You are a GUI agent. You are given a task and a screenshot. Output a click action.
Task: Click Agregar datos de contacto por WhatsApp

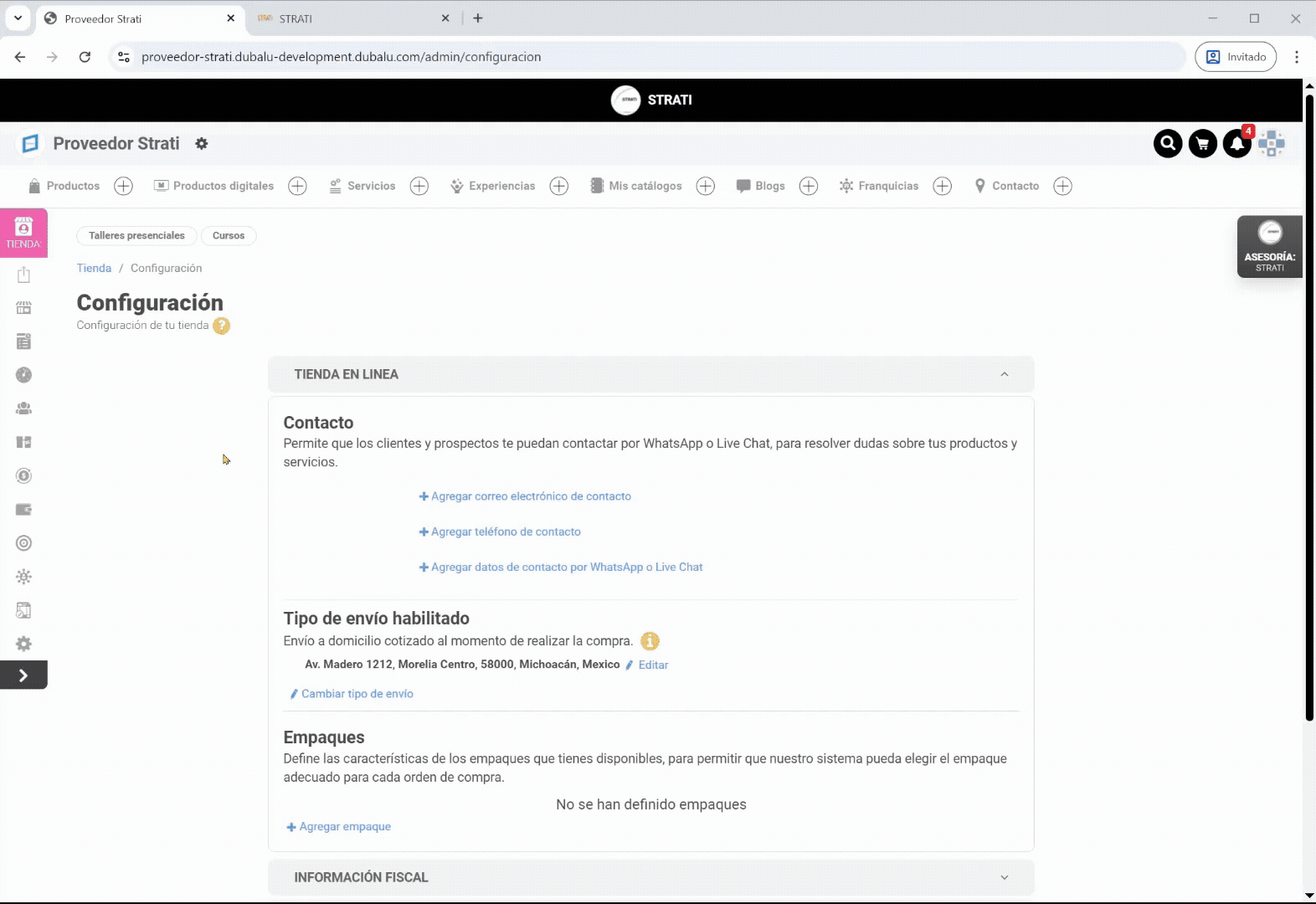click(x=561, y=567)
